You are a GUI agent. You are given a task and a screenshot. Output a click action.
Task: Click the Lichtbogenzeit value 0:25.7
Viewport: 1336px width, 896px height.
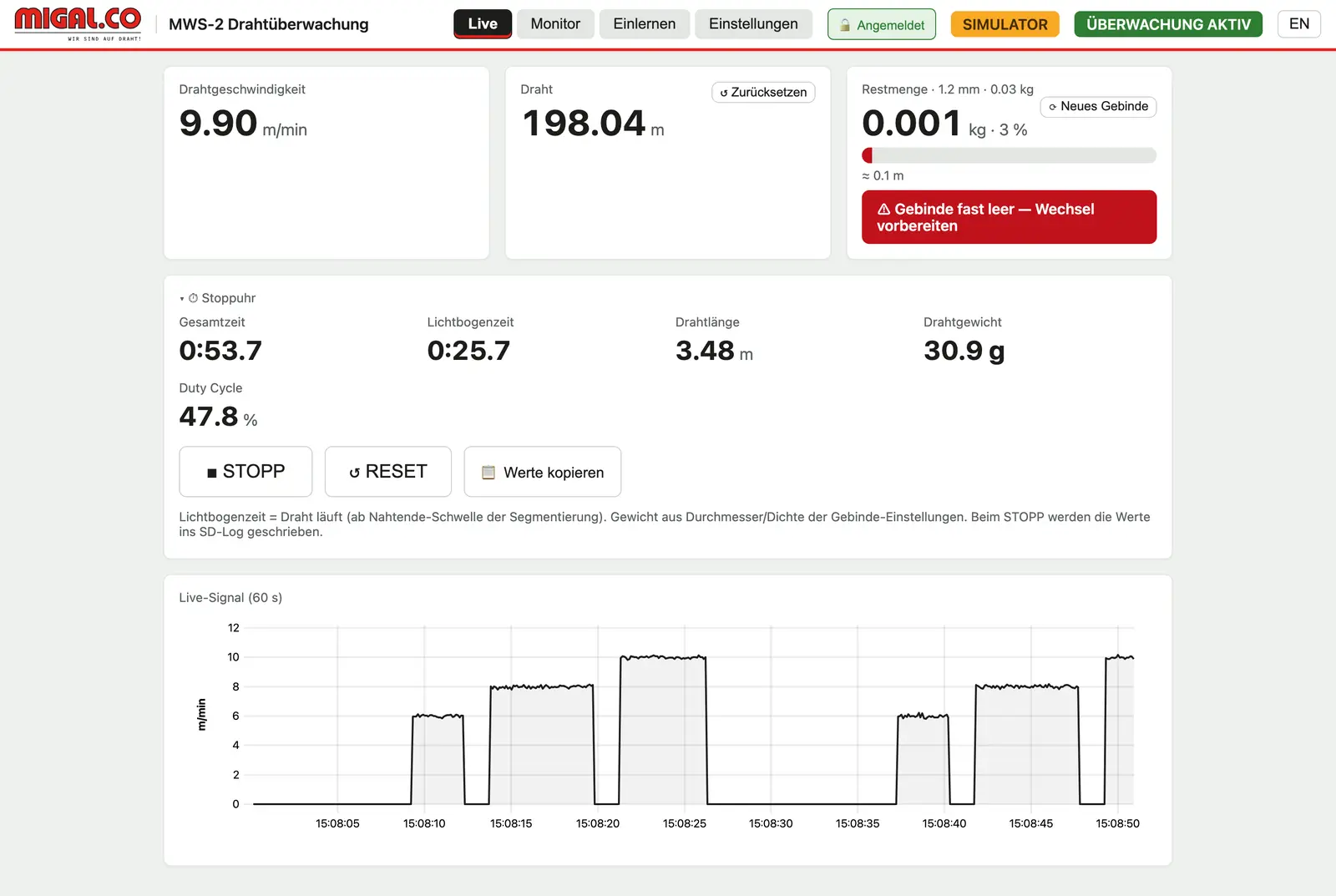(468, 351)
